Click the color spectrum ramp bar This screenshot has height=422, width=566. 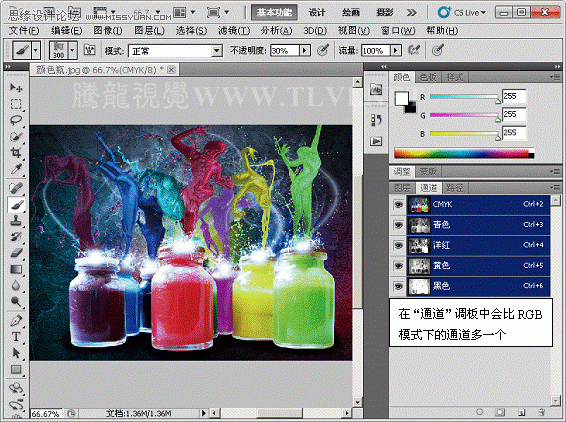pyautogui.click(x=464, y=153)
